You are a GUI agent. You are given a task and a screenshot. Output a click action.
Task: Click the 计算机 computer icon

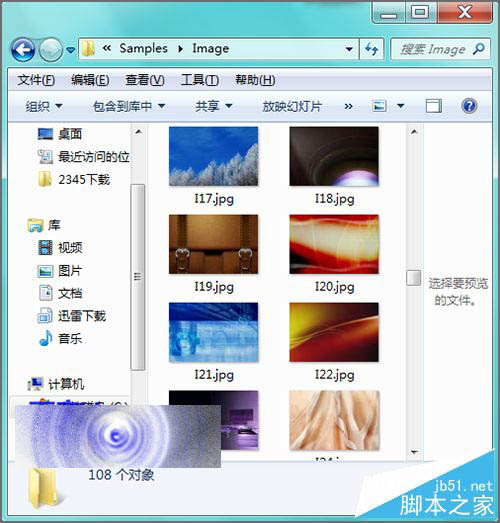pos(35,384)
